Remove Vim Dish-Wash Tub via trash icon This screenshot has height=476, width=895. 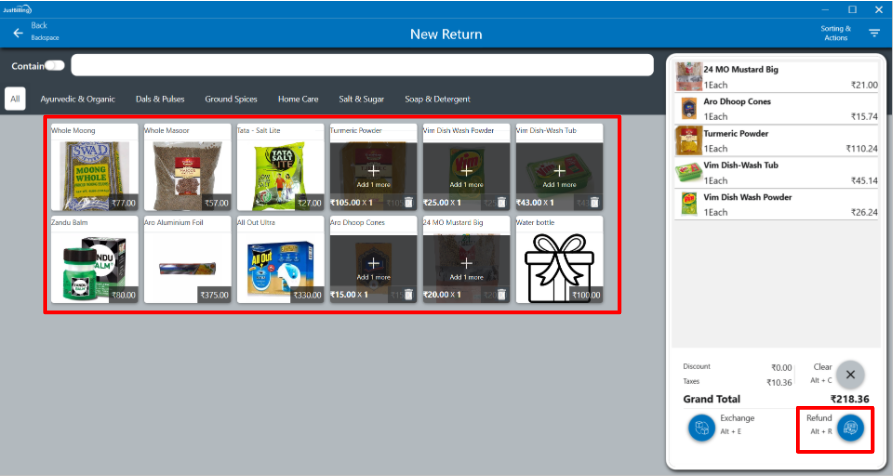(594, 202)
